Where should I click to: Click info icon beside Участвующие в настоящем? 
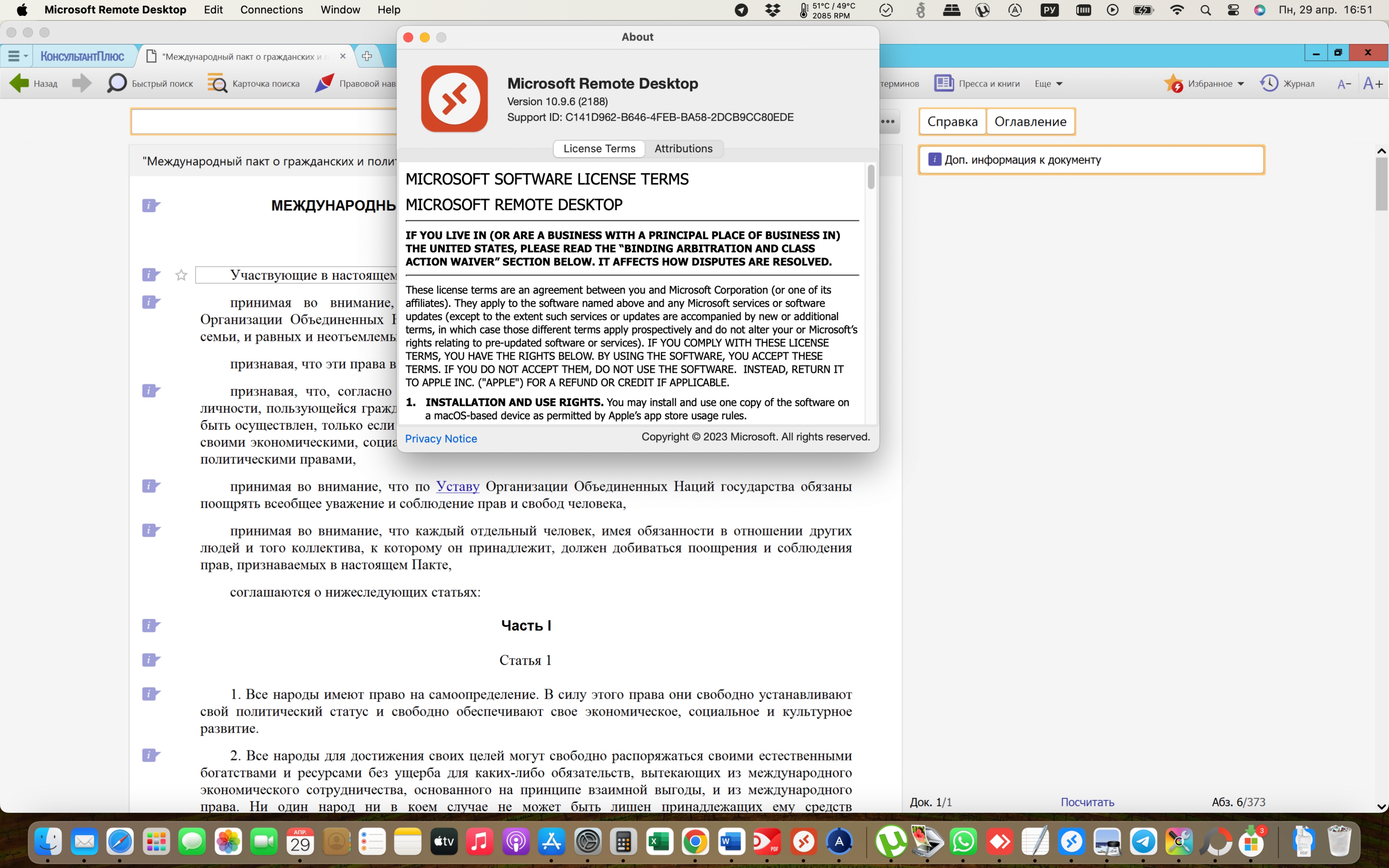pos(151,275)
